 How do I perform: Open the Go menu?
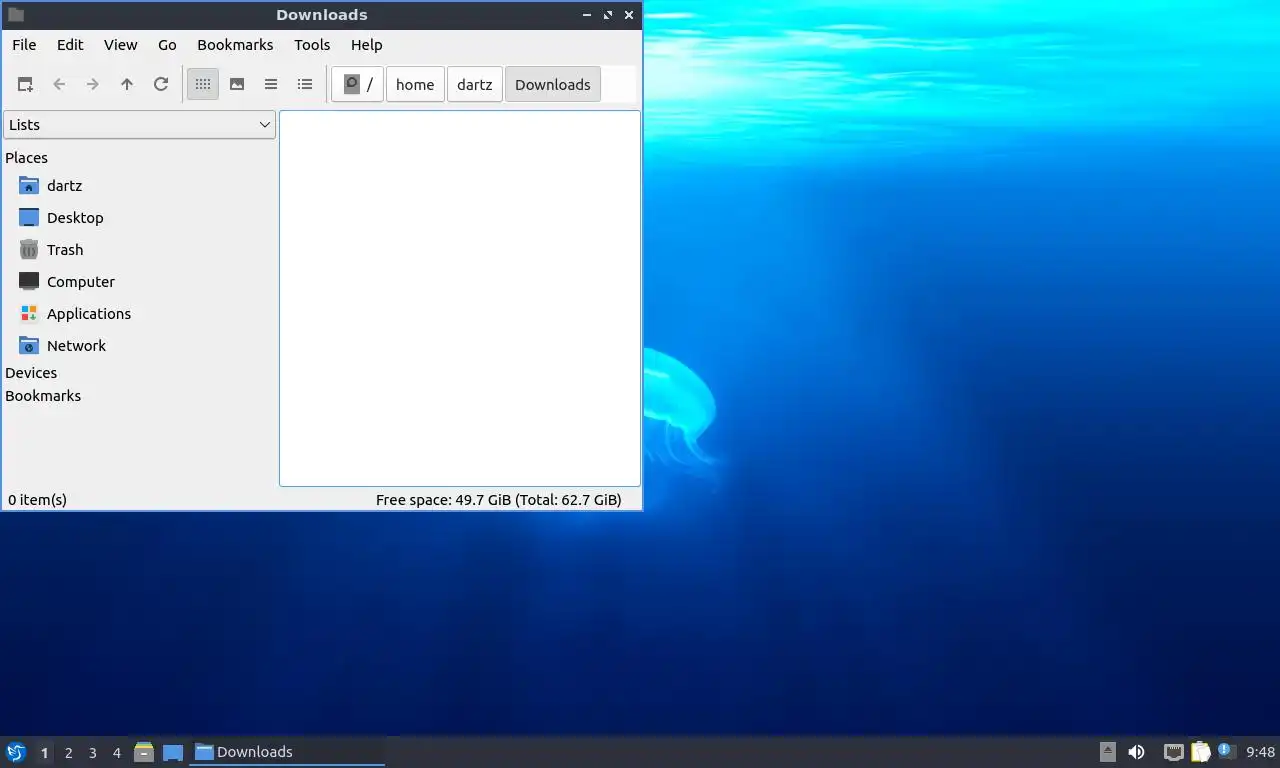pyautogui.click(x=167, y=45)
